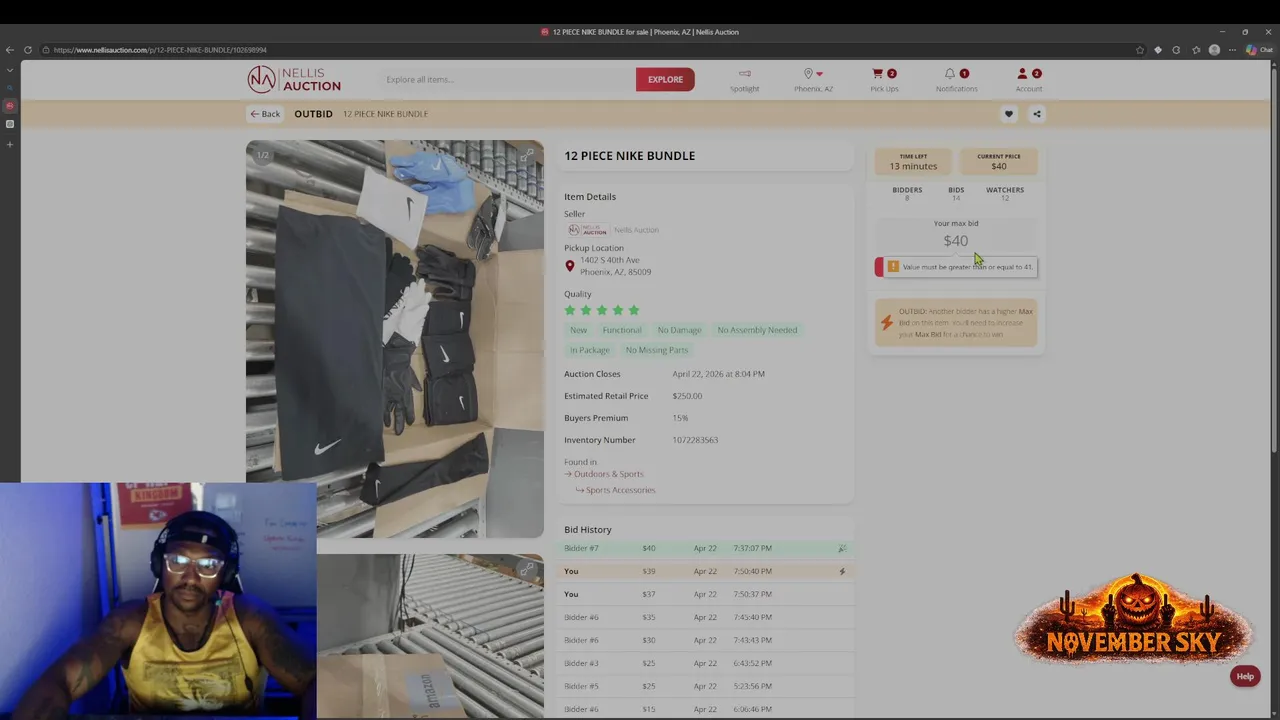1280x720 pixels.
Task: Focus the Explore all items search field
Action: tap(505, 79)
